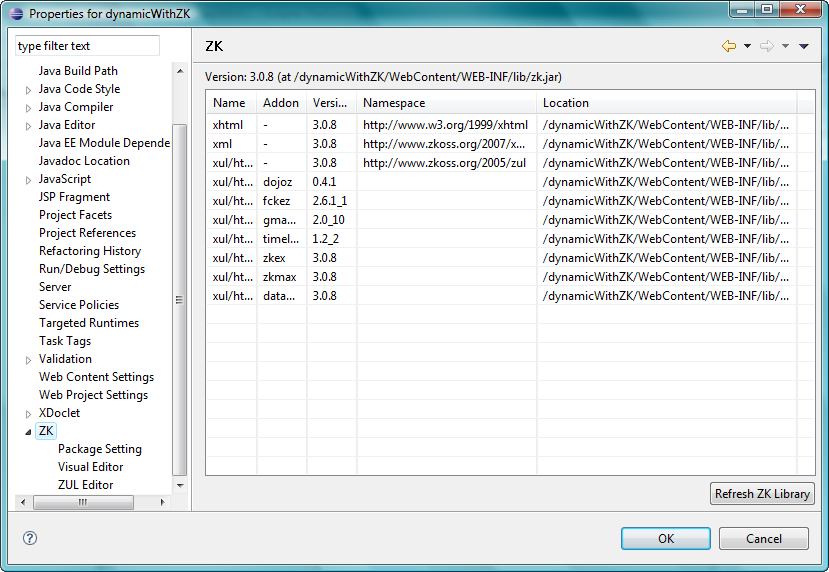Image resolution: width=829 pixels, height=572 pixels.
Task: Sort table by Name column header
Action: (x=231, y=103)
